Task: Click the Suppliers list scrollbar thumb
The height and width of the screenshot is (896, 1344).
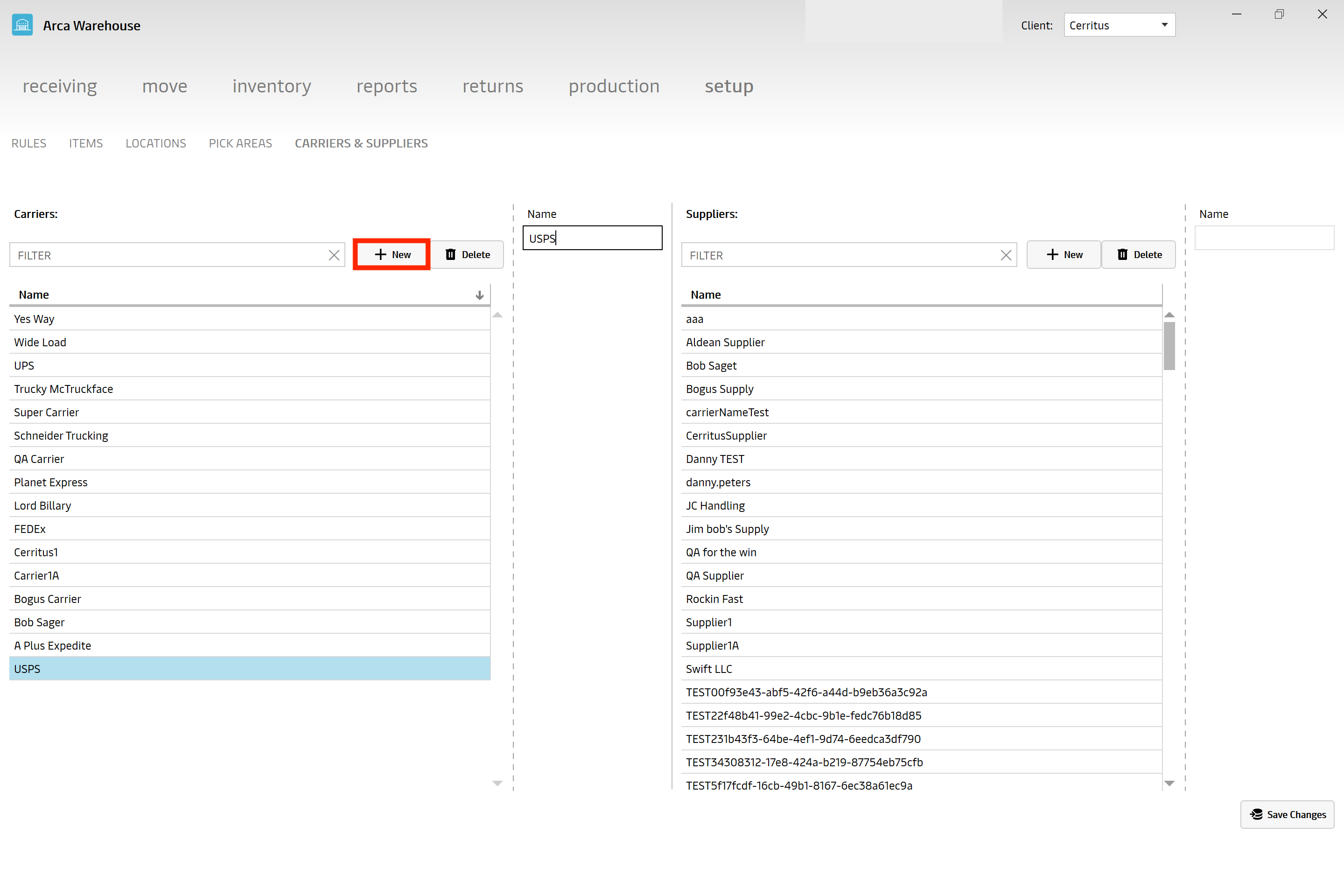Action: 1169,346
